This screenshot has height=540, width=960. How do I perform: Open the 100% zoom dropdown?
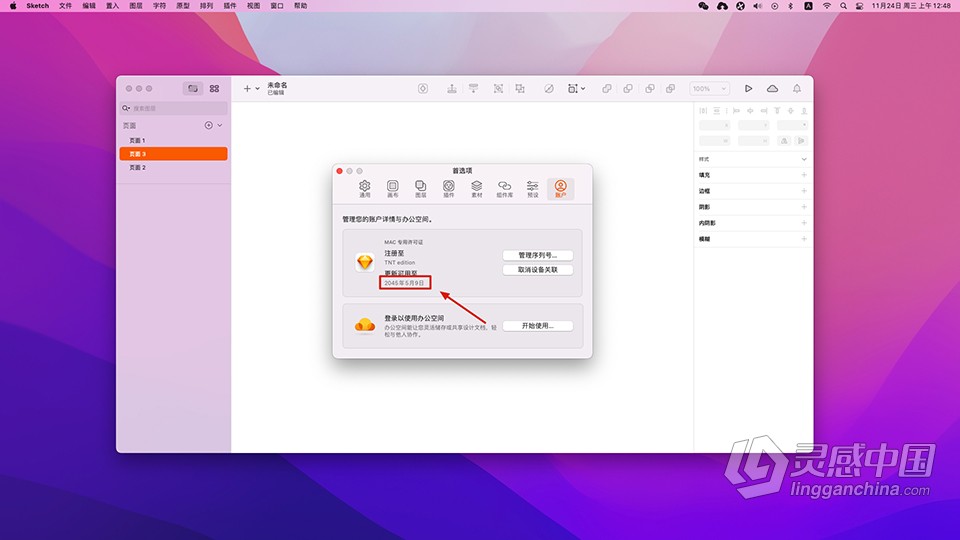pos(710,89)
